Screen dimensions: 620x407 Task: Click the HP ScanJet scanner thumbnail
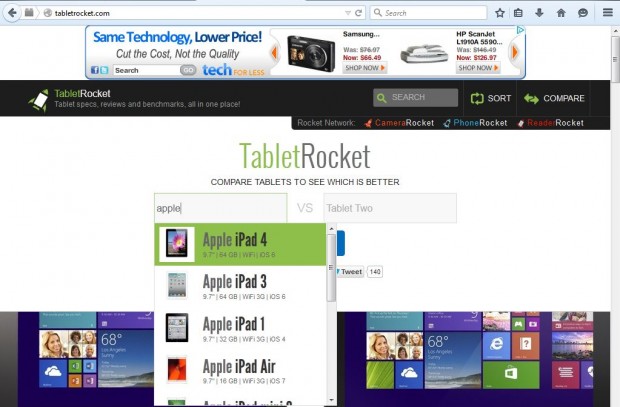(x=424, y=54)
